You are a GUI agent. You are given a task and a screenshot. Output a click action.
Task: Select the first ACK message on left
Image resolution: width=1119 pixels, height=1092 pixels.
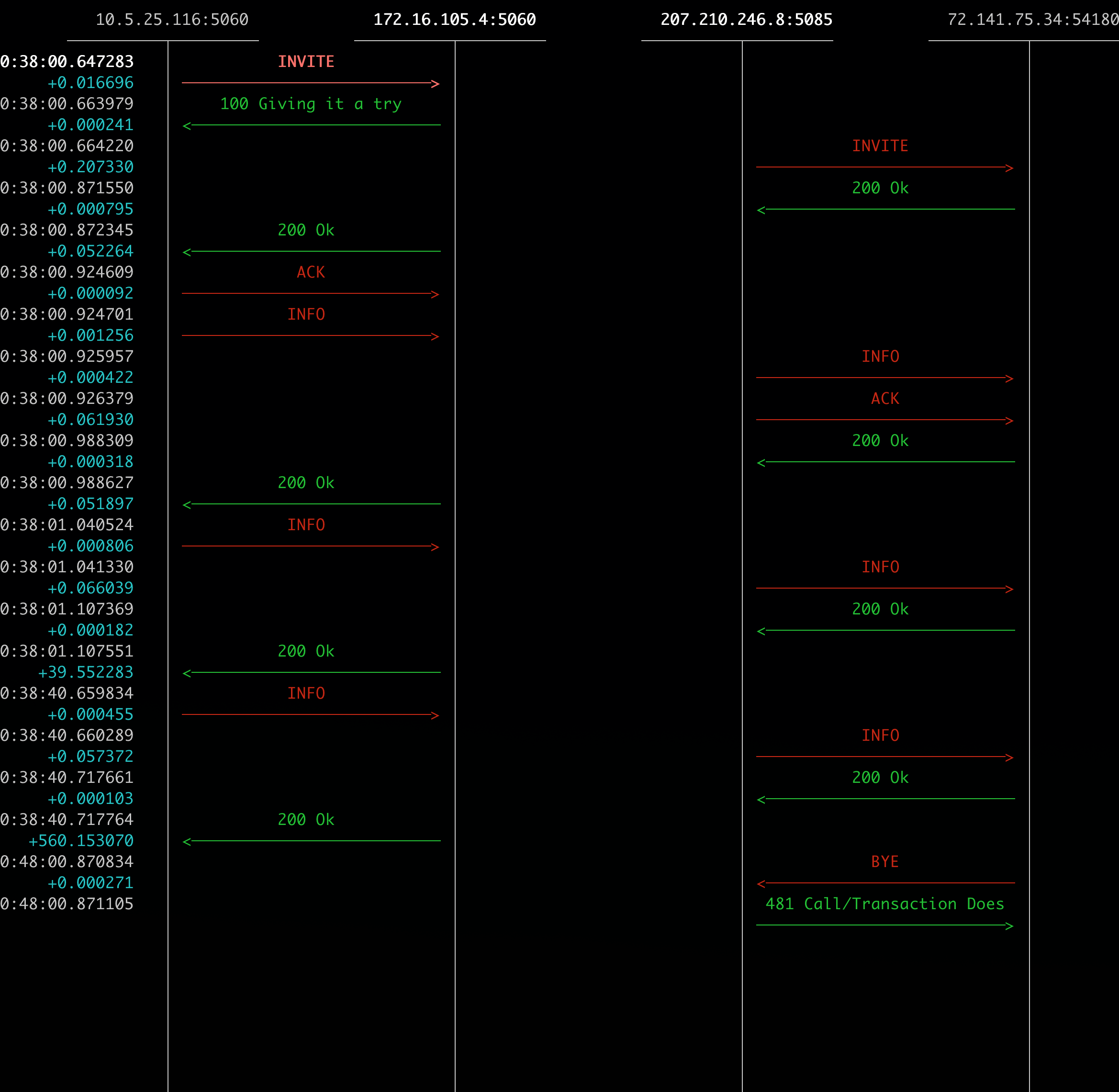310,272
